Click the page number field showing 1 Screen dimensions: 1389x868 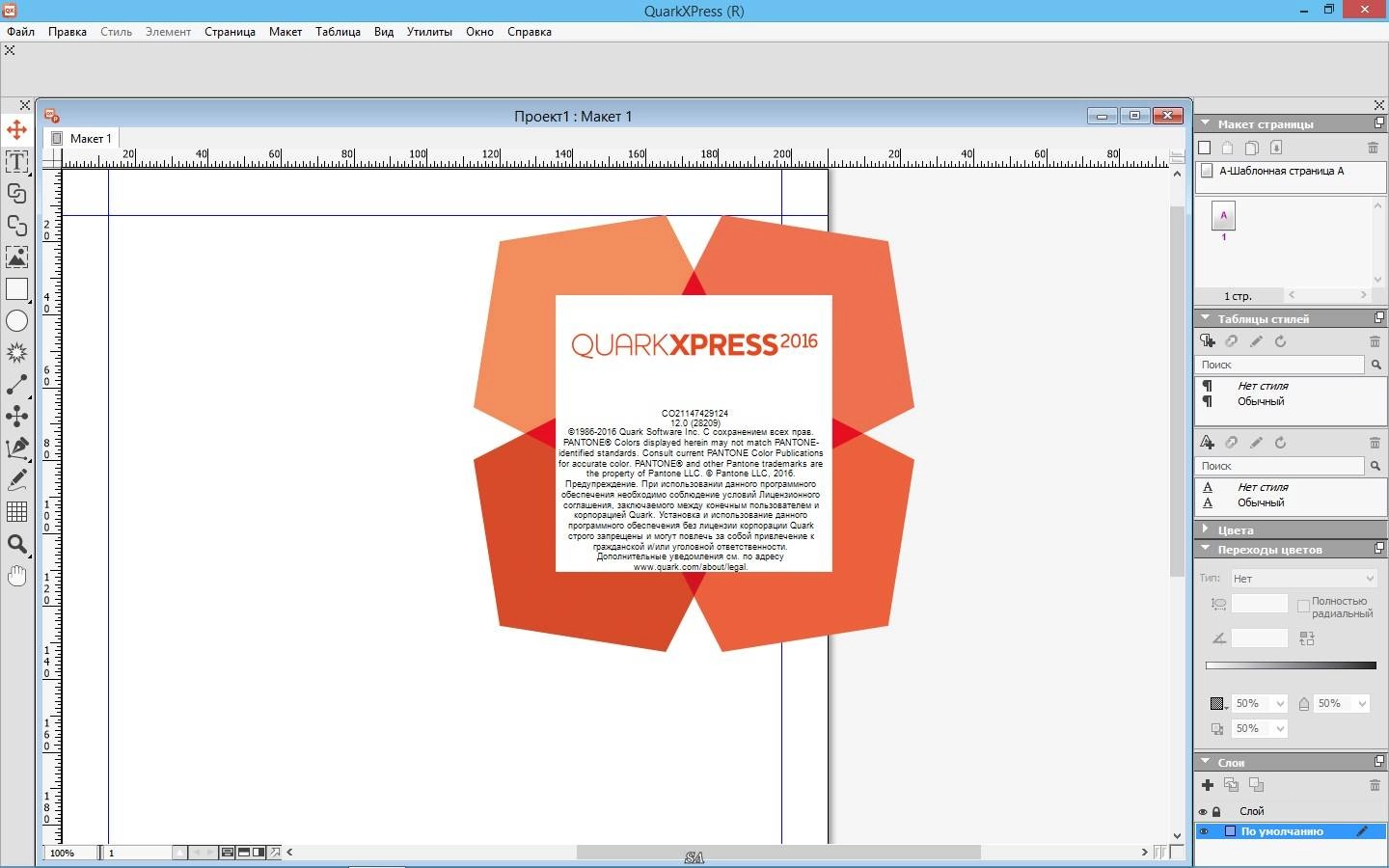(140, 853)
